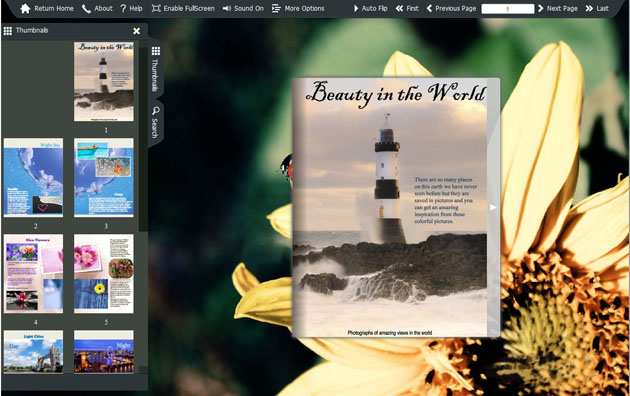Image resolution: width=630 pixels, height=396 pixels.
Task: Click the Previous Page arrow icon
Action: (x=429, y=8)
